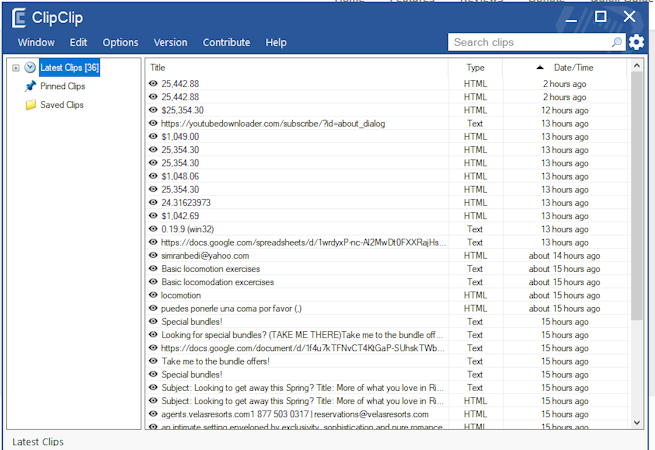Screen dimensions: 655x450
Task: Preview eye for Basic locomodation excercises clip
Action: pos(153,282)
